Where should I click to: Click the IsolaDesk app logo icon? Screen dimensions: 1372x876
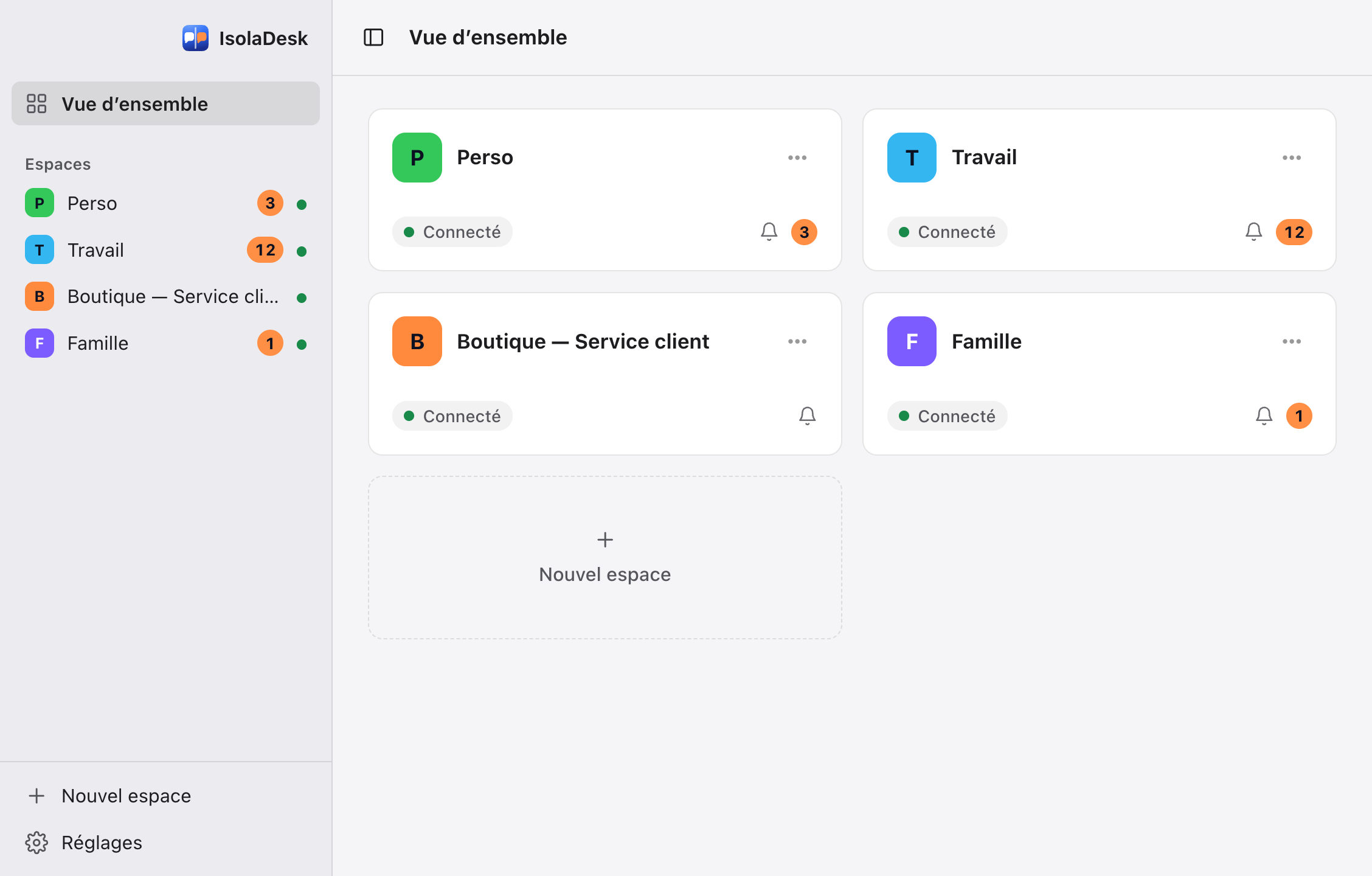coord(195,38)
